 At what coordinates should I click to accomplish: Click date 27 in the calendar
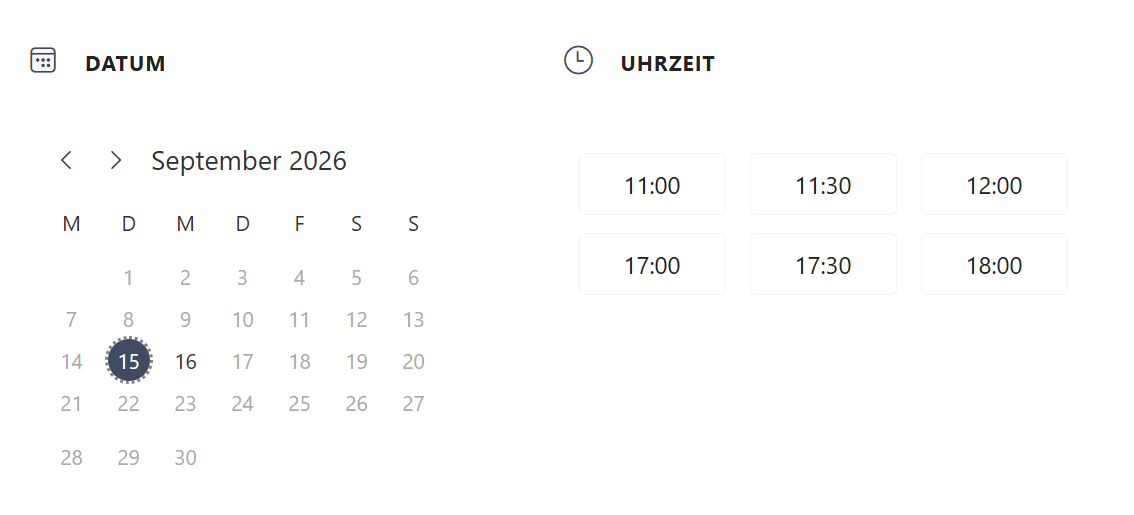[413, 404]
